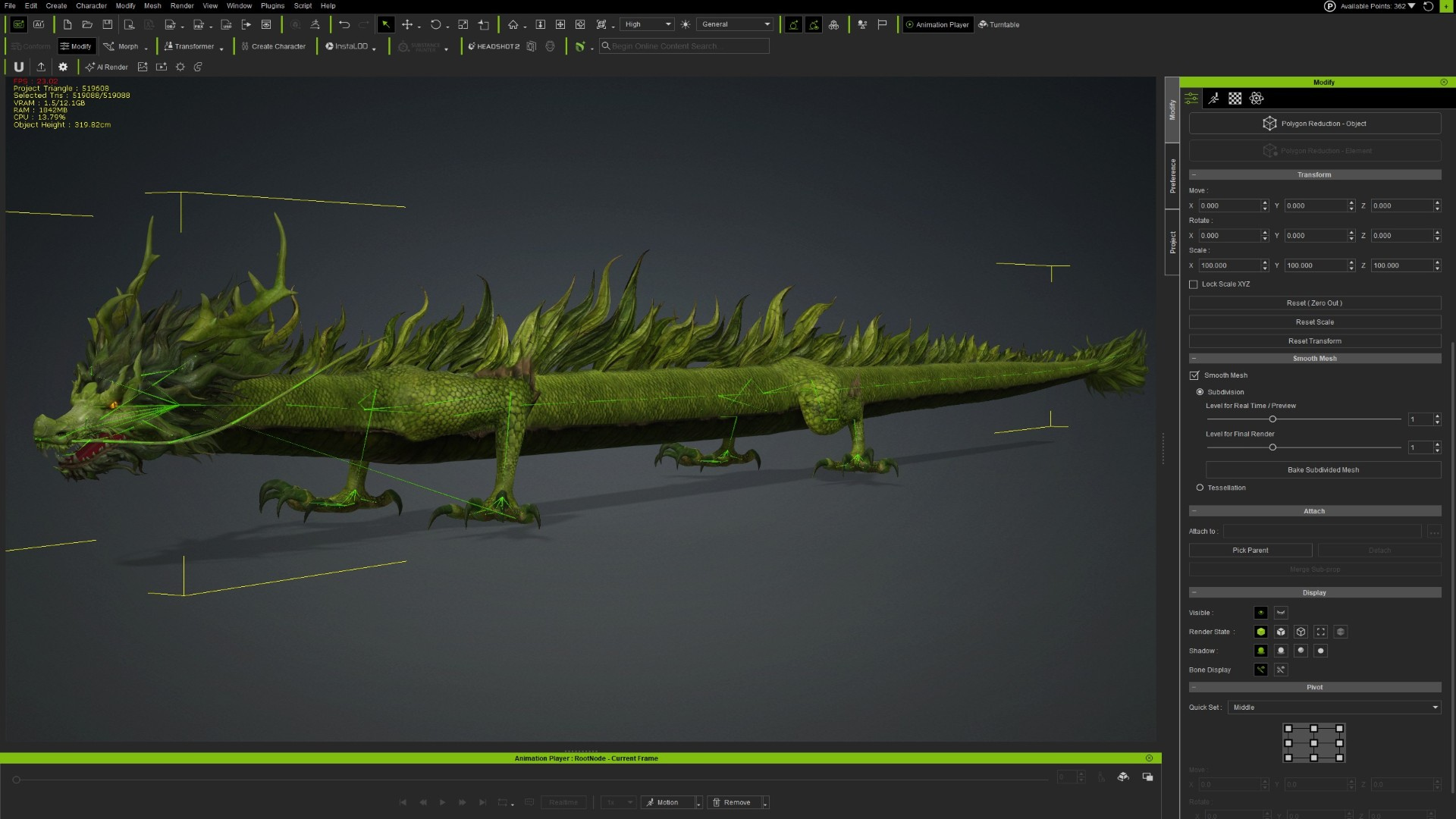Screen dimensions: 1456x819
Task: Collapse the Smooth Mesh section header
Action: 1315,359
